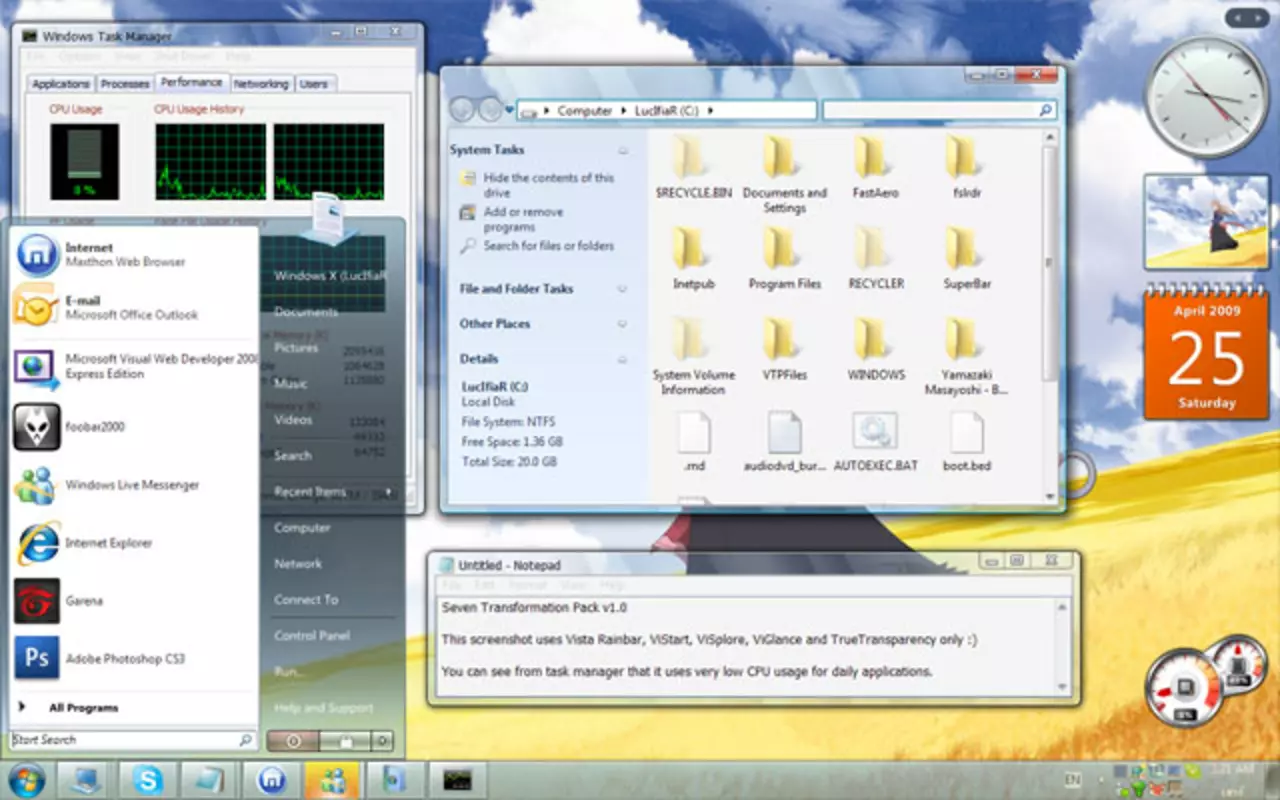Open Documents from the Start menu
Image resolution: width=1280 pixels, height=800 pixels.
click(306, 312)
